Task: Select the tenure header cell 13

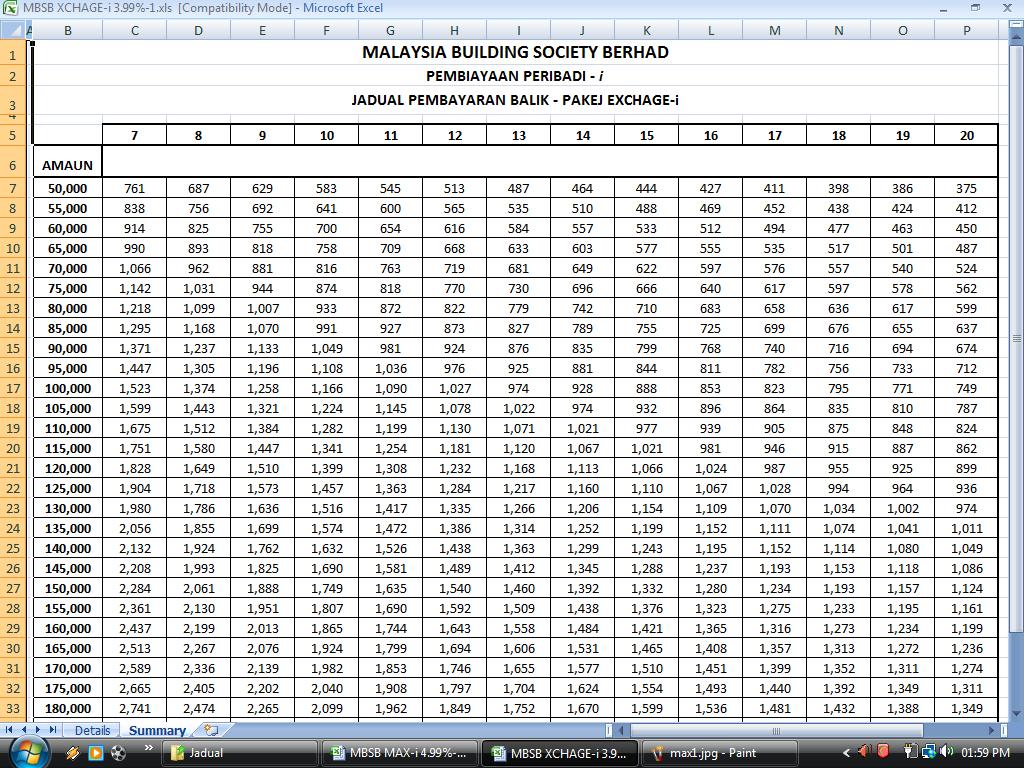Action: point(519,135)
